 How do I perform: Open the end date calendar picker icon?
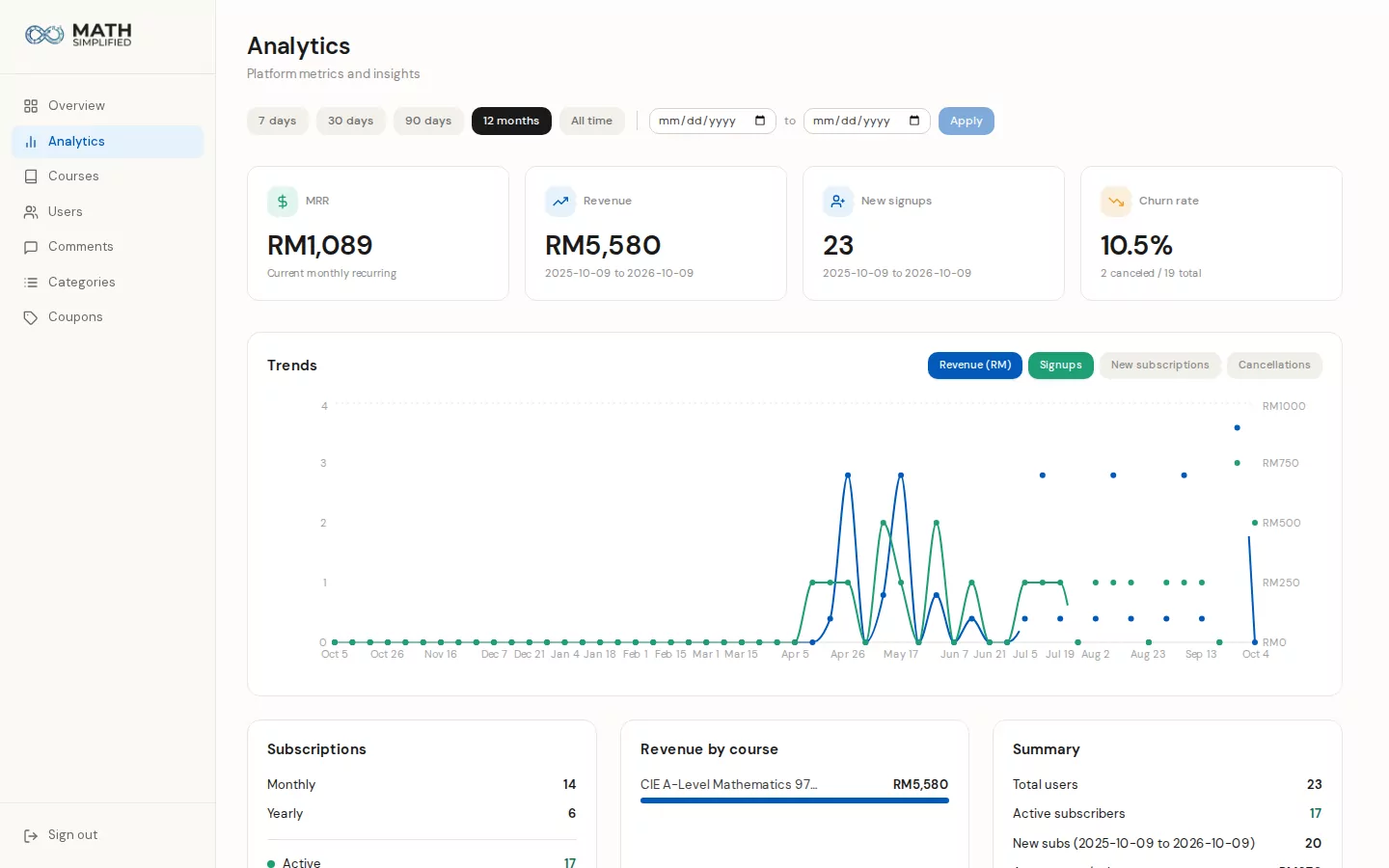coord(914,121)
